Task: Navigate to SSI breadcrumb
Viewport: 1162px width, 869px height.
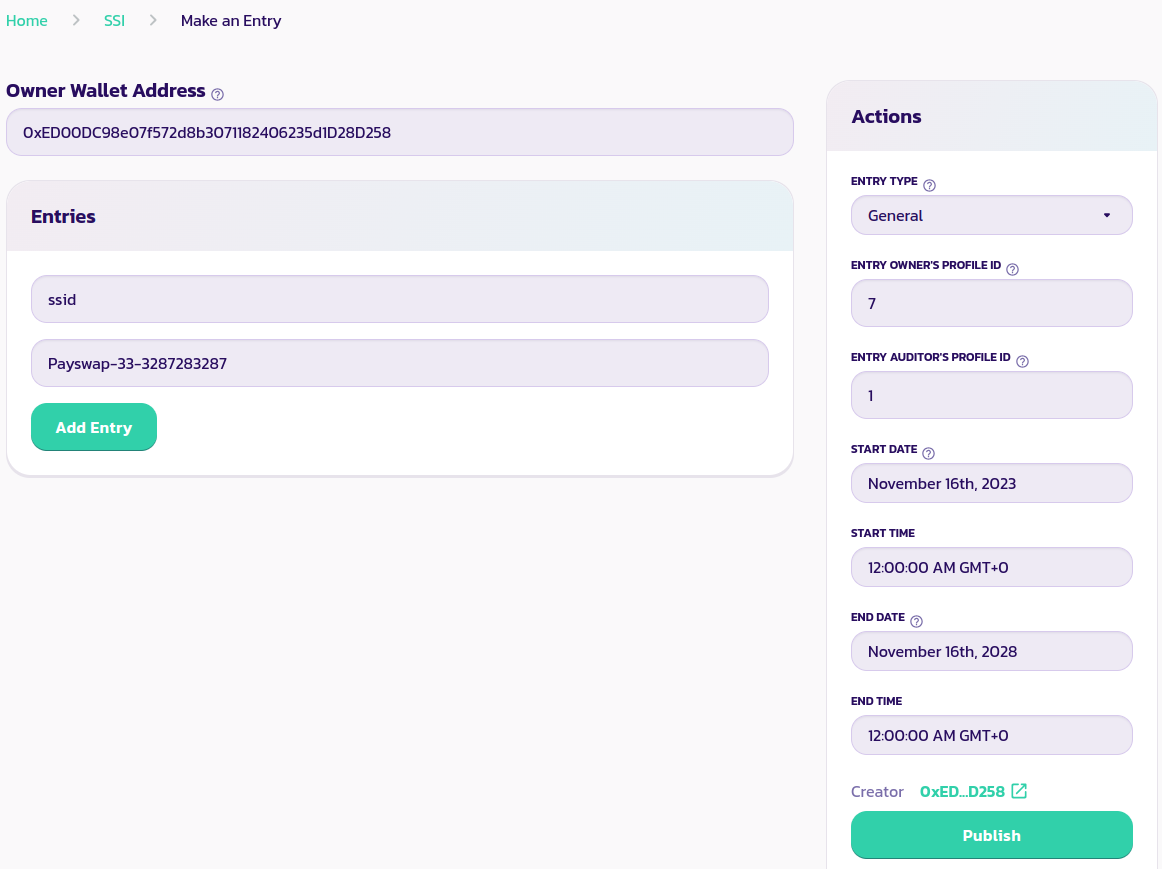Action: tap(114, 20)
